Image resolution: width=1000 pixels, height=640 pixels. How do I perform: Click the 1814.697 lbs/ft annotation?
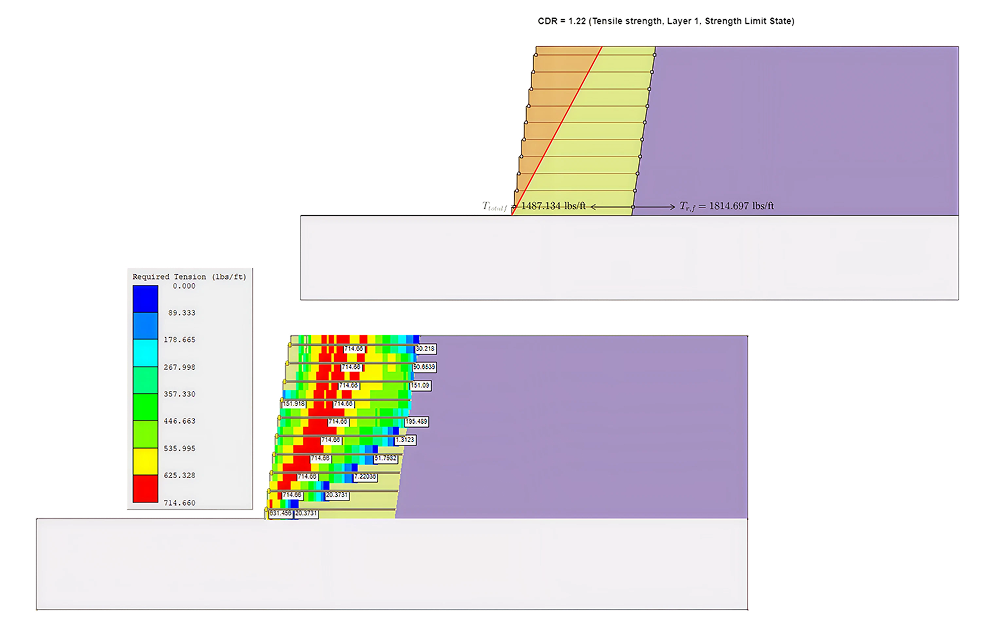(727, 206)
